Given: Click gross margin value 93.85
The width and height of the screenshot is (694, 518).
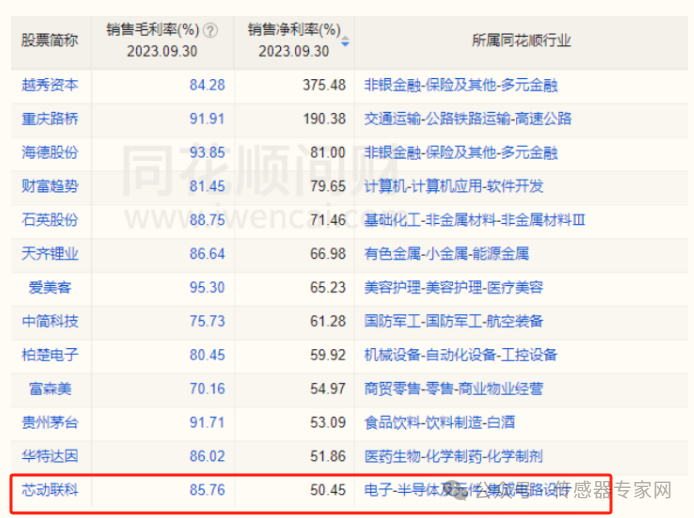Looking at the screenshot, I should pyautogui.click(x=207, y=152).
